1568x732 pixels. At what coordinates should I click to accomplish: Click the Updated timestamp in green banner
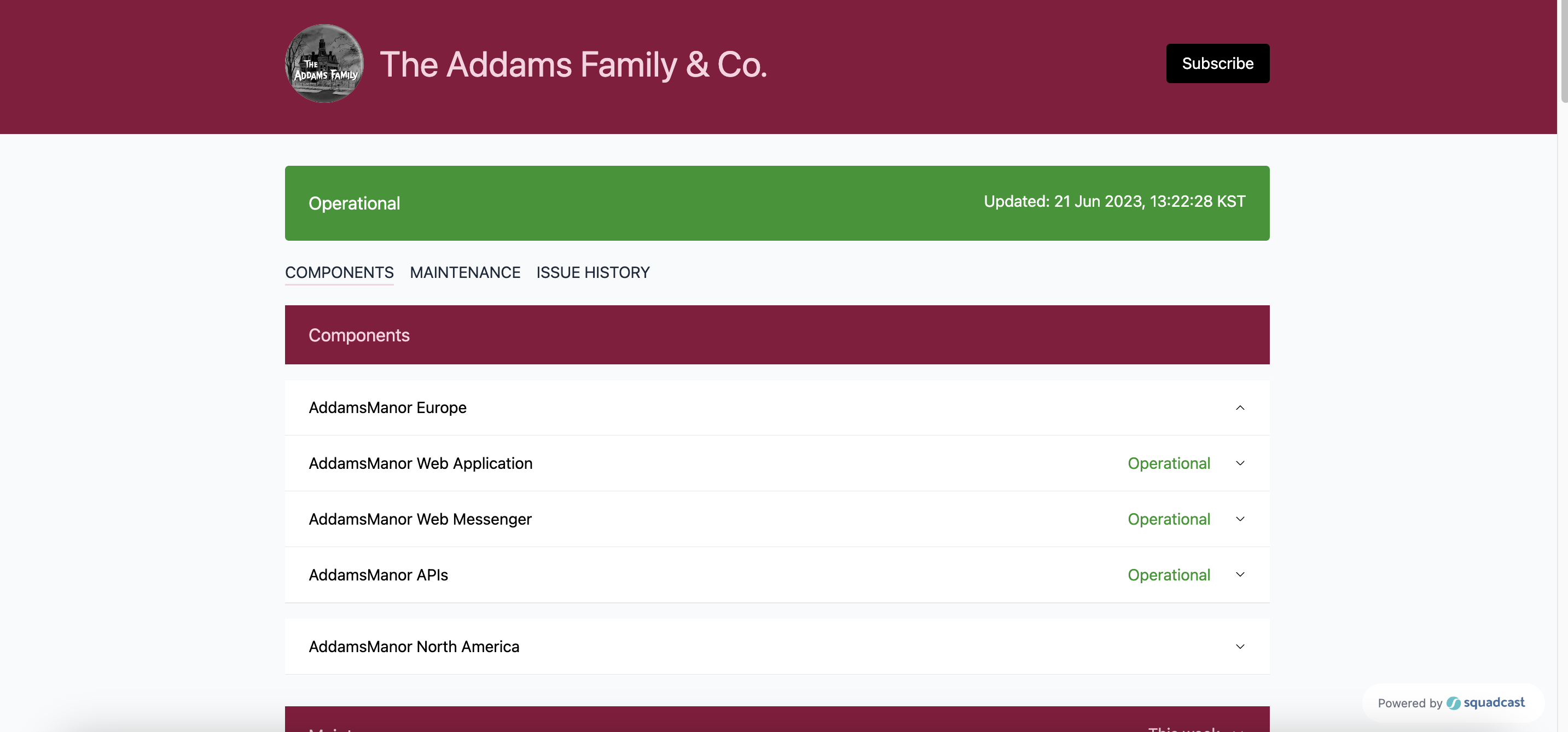[1114, 201]
